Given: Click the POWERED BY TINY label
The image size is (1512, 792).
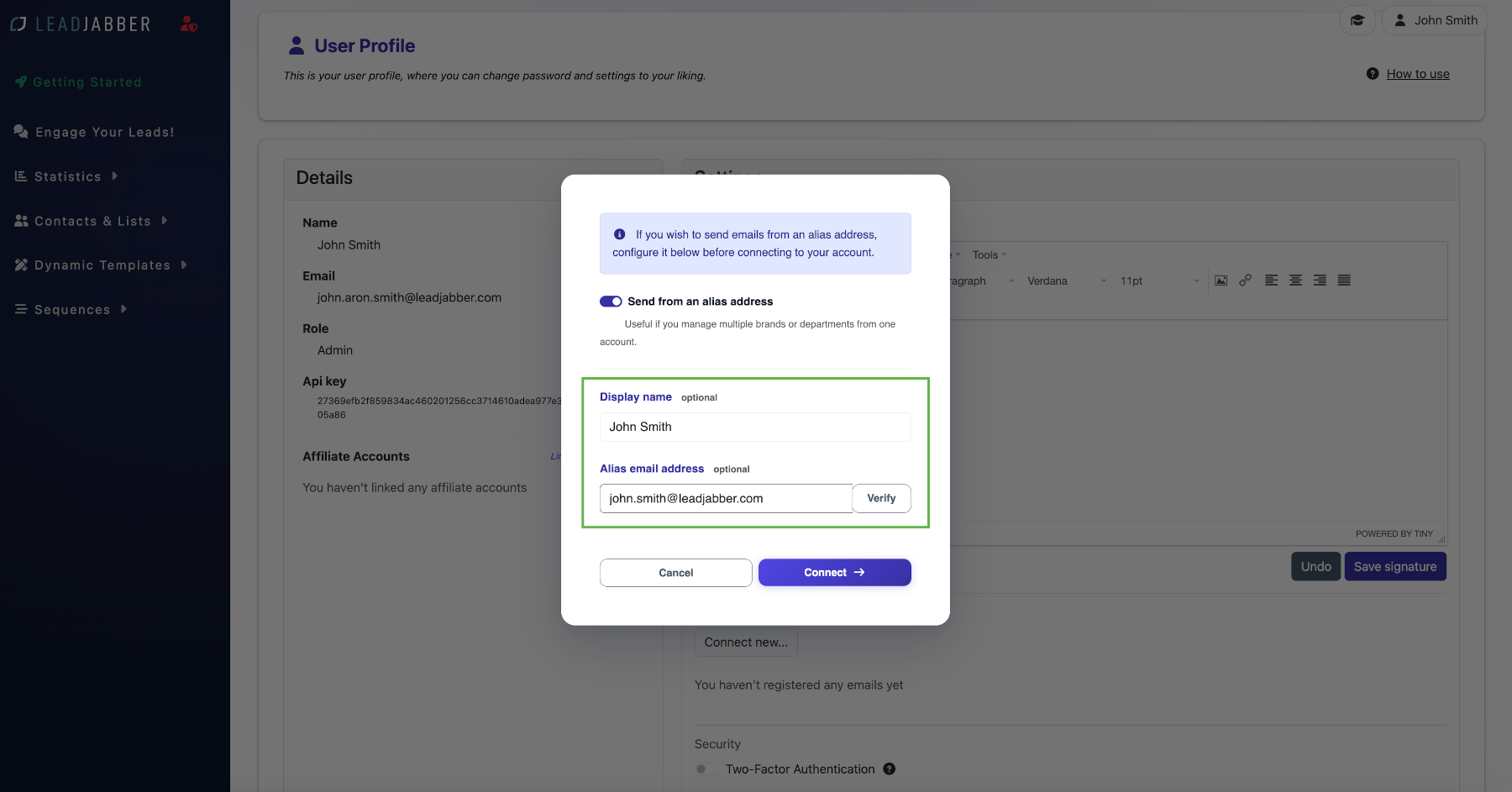Looking at the screenshot, I should click(x=1394, y=534).
